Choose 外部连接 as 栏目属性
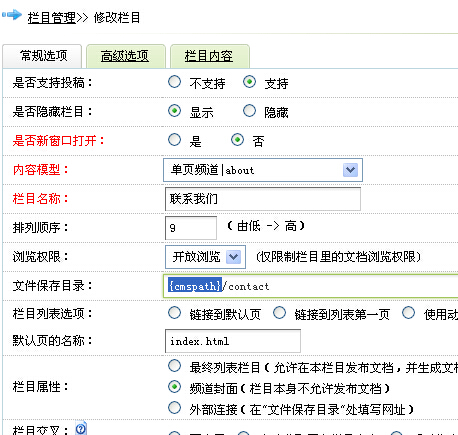Screen dimensions: 458x435 [x=174, y=408]
